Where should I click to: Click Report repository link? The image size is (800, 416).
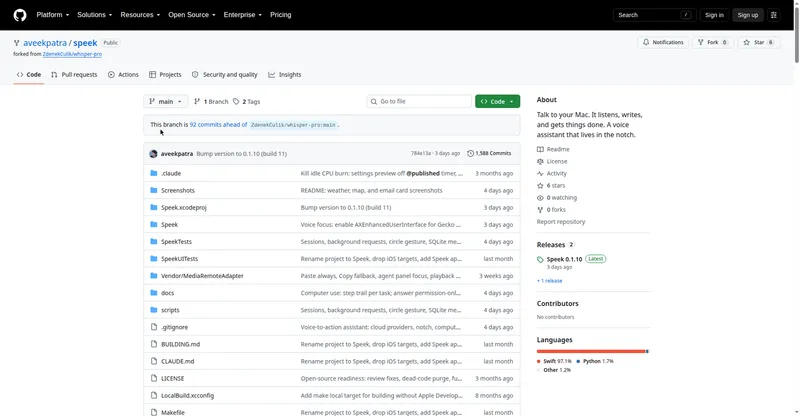pyautogui.click(x=561, y=222)
